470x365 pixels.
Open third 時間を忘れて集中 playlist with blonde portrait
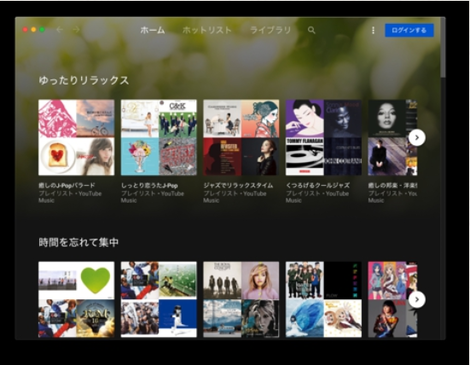[241, 299]
